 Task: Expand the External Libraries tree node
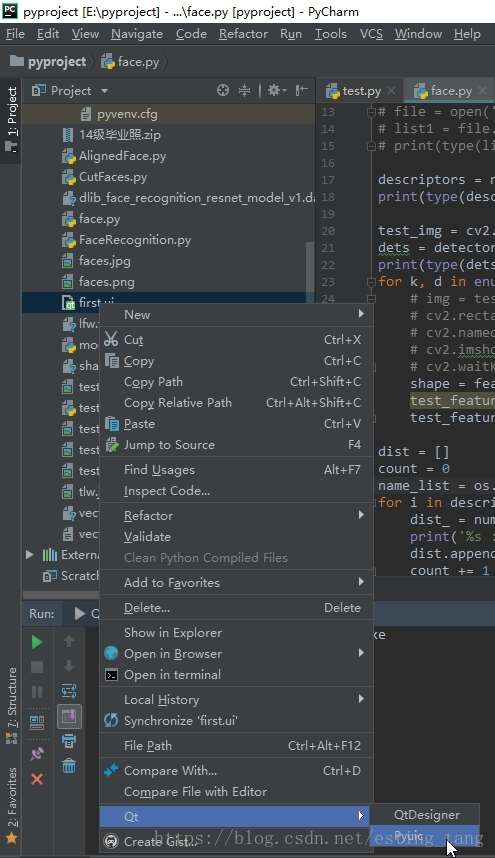30,555
